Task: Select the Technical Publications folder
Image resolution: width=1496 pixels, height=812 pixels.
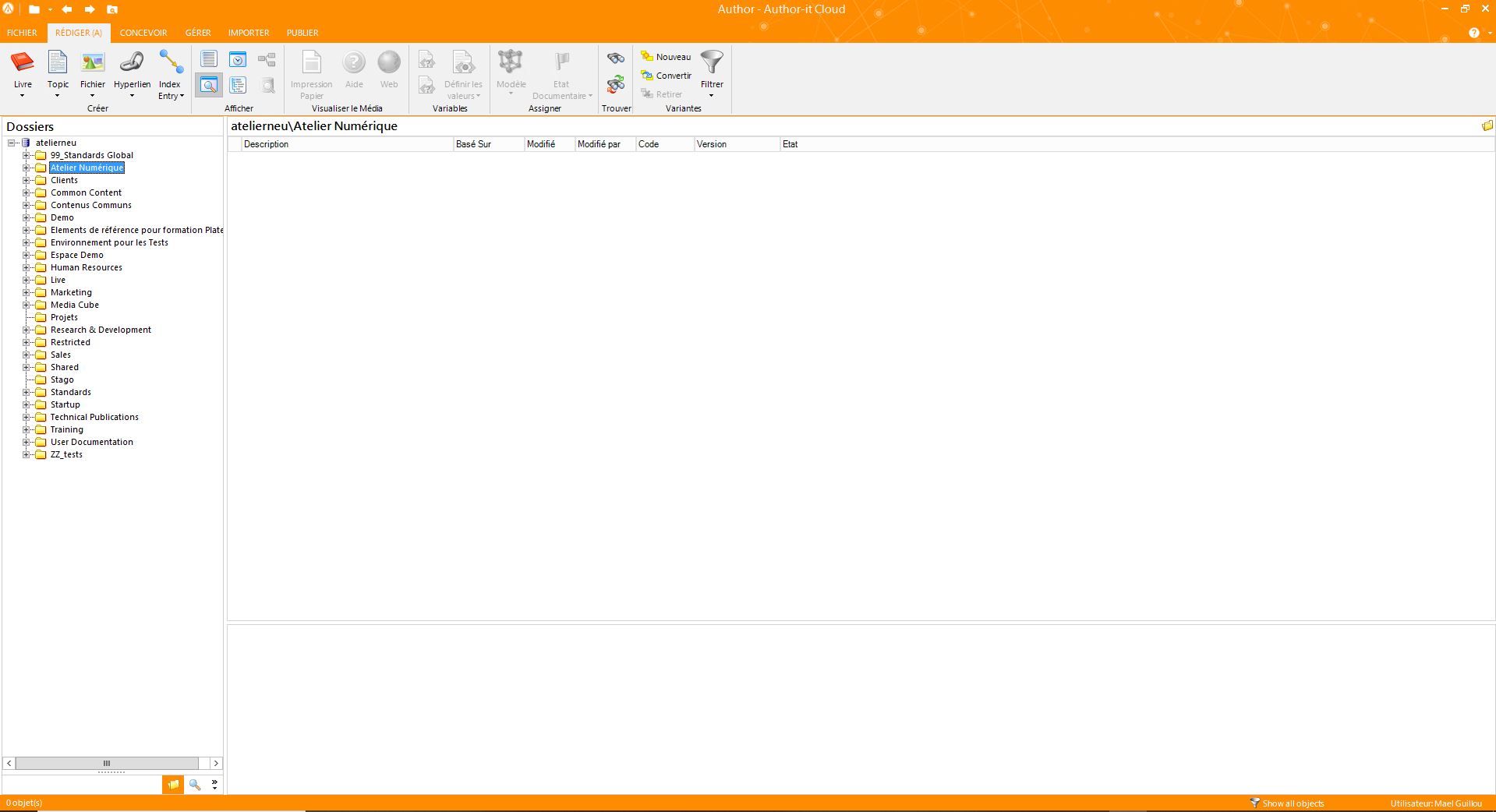Action: (94, 417)
